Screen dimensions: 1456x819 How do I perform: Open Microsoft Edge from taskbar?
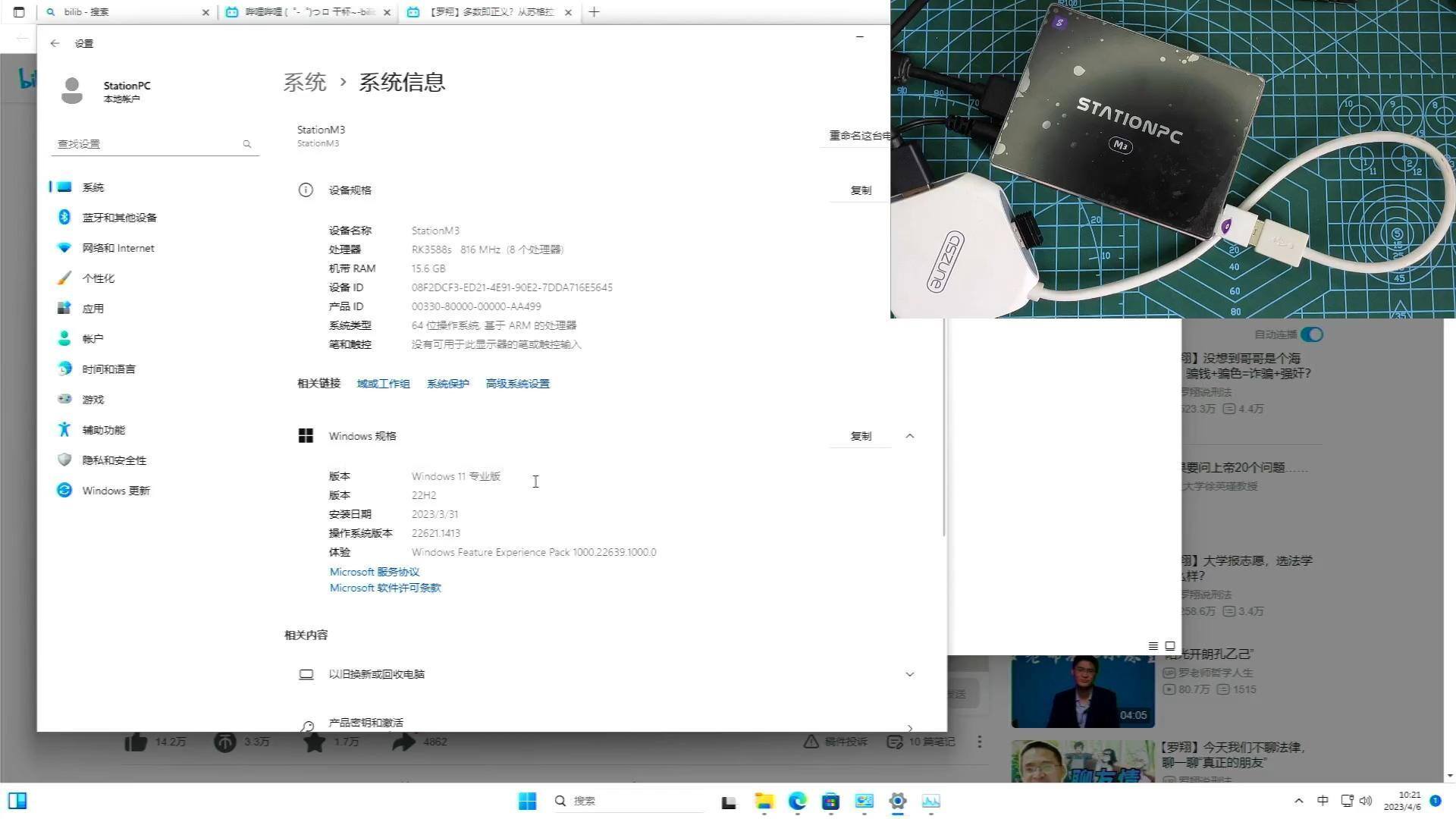797,801
